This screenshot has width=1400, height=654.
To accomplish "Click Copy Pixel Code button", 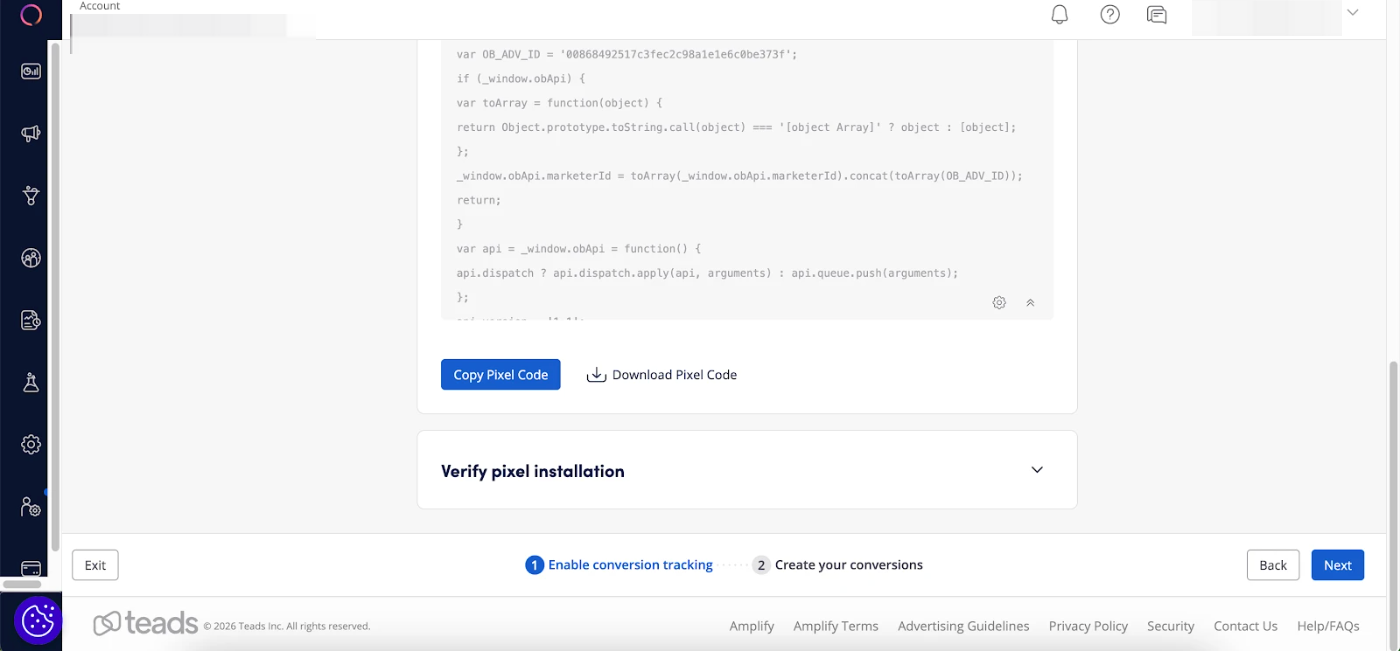I will tap(500, 375).
